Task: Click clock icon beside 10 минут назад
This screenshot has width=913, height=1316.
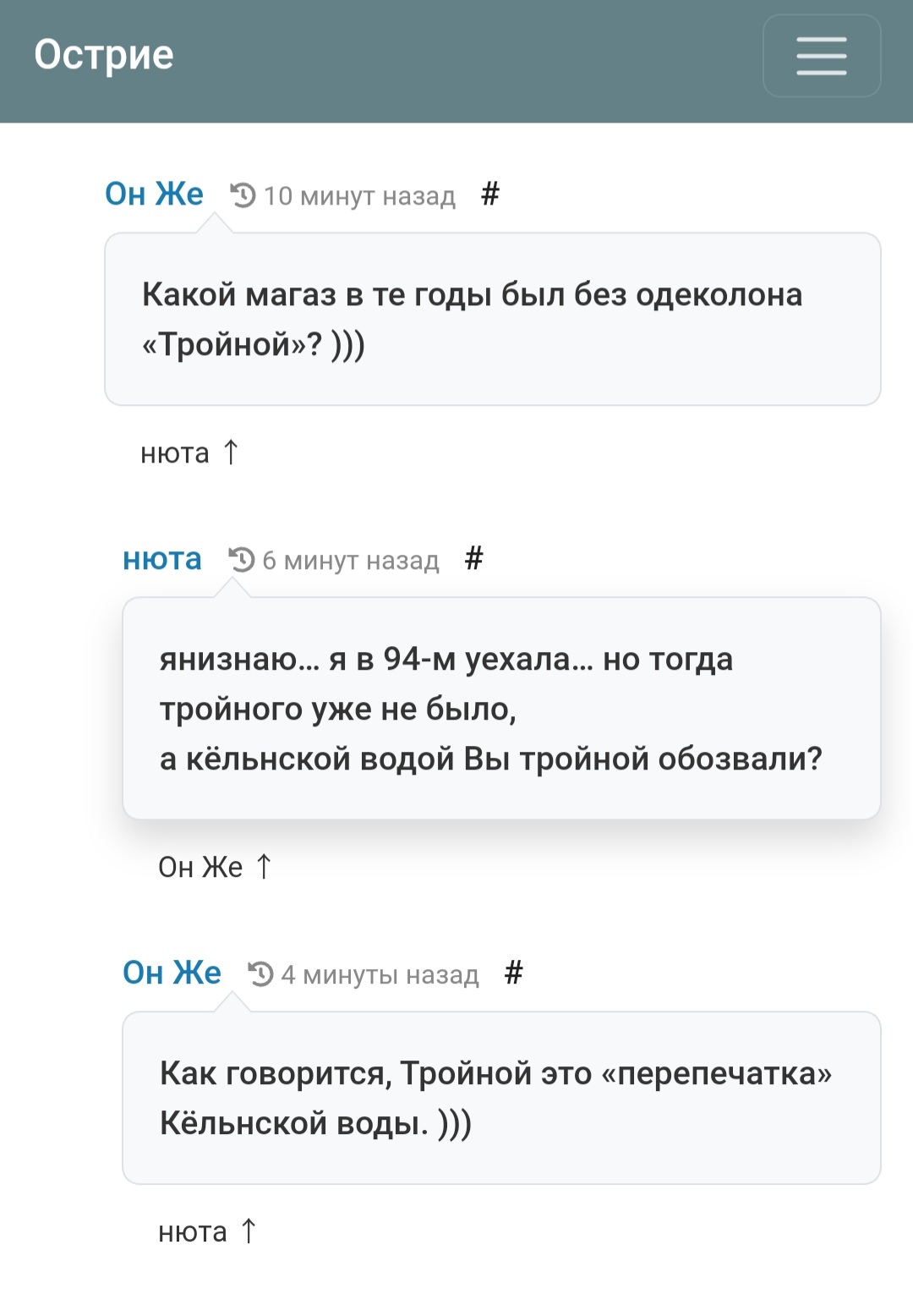Action: [x=243, y=195]
